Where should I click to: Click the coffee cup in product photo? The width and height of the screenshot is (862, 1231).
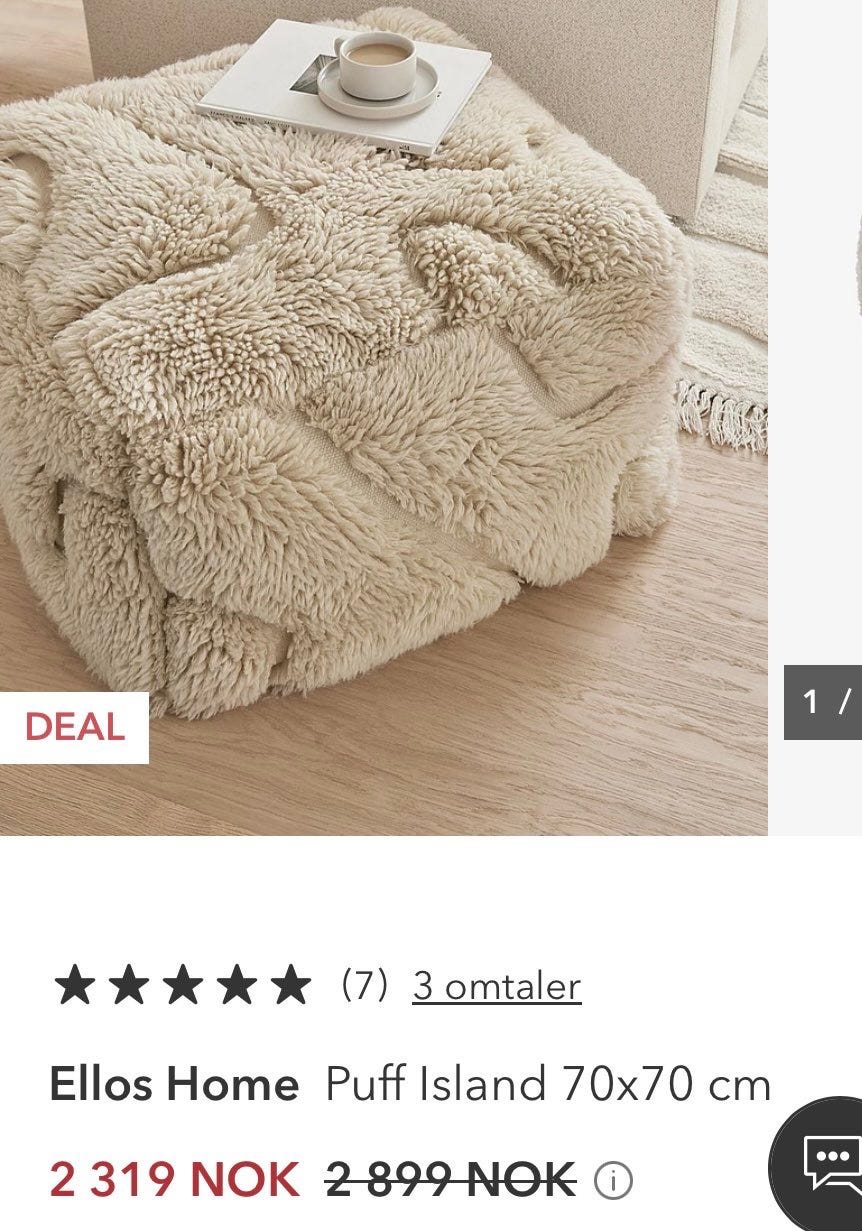[x=378, y=68]
